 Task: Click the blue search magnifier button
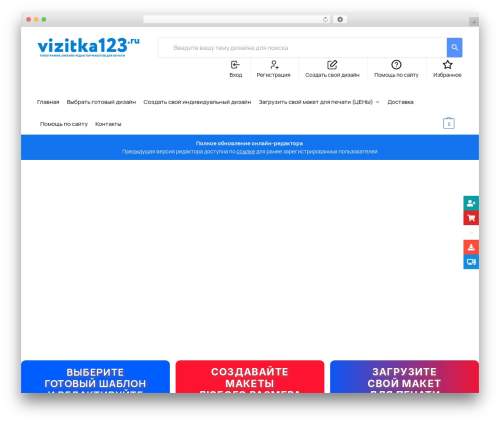[454, 48]
